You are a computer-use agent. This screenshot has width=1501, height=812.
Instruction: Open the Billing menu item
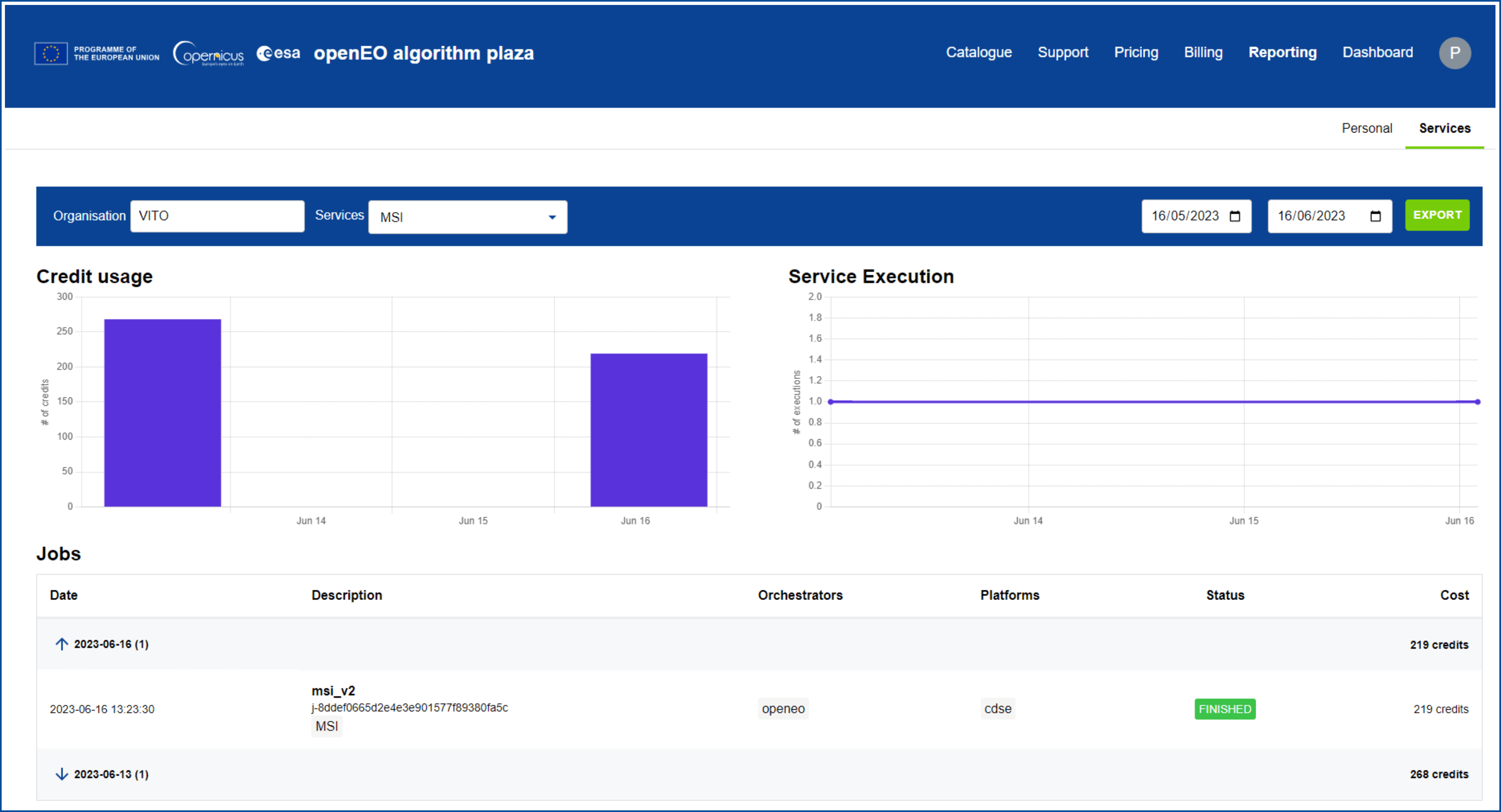pyautogui.click(x=1203, y=52)
